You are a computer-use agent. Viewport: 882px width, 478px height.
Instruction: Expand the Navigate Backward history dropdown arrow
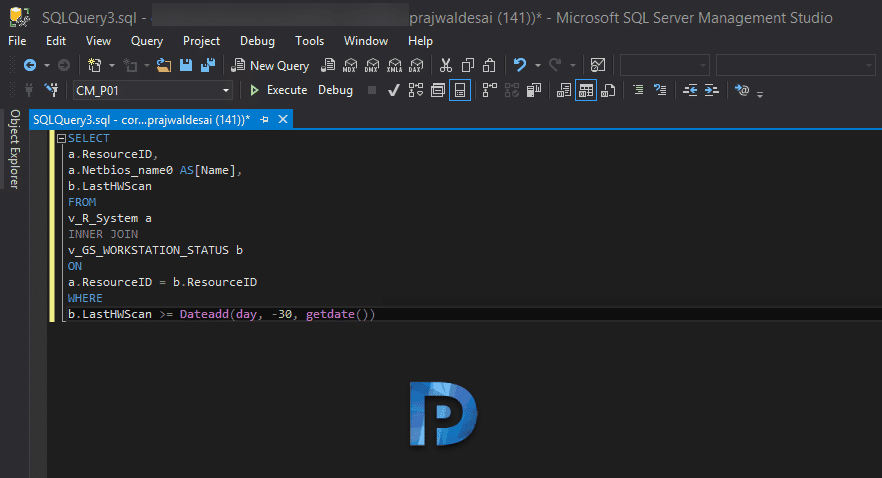coord(47,66)
